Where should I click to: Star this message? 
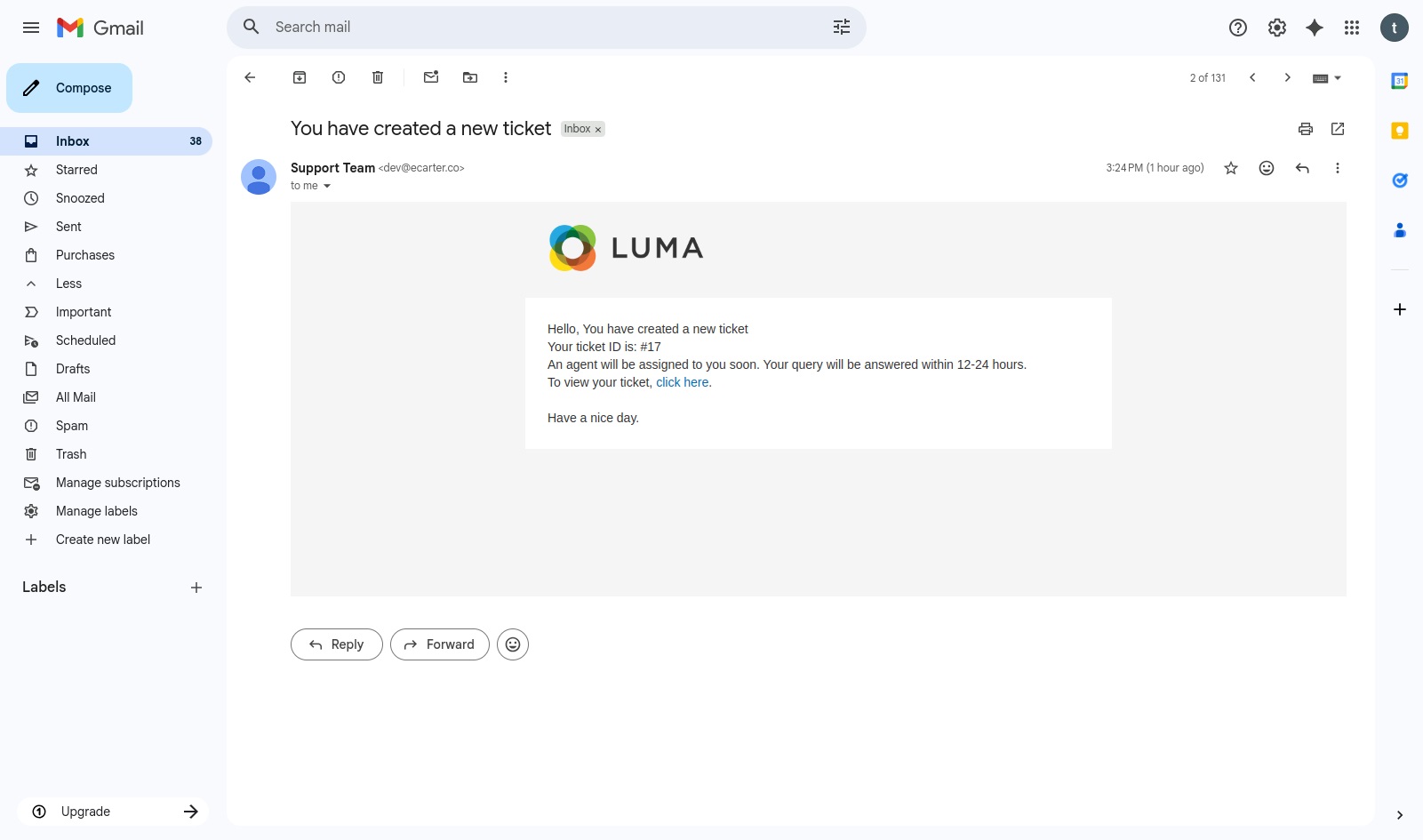(1231, 168)
